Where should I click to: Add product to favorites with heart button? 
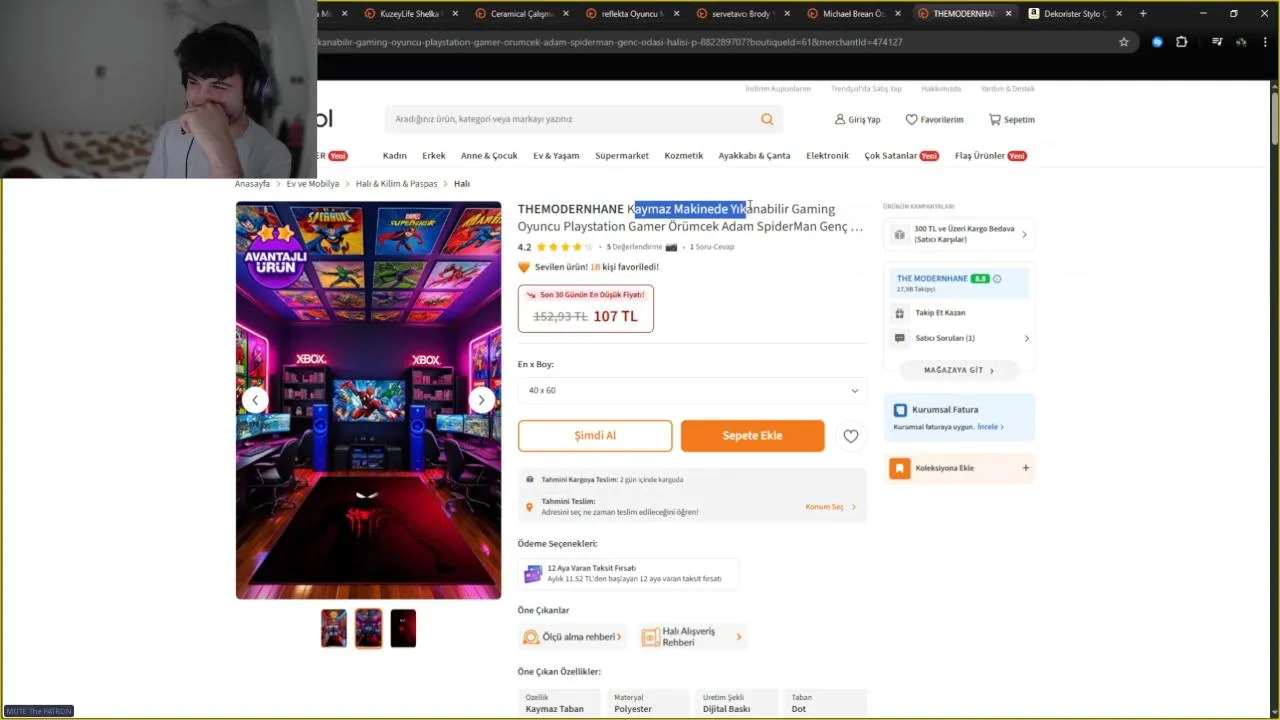850,436
